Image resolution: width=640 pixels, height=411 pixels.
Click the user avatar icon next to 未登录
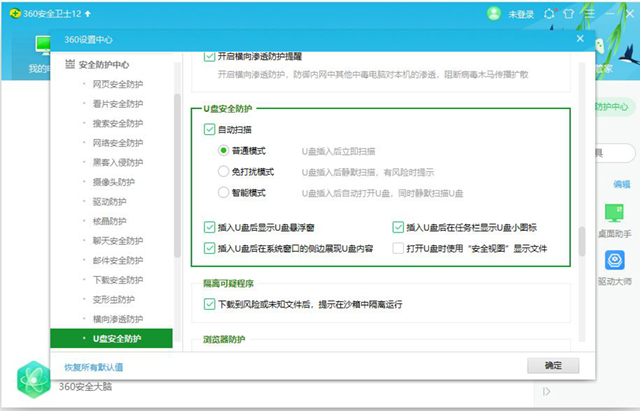493,14
